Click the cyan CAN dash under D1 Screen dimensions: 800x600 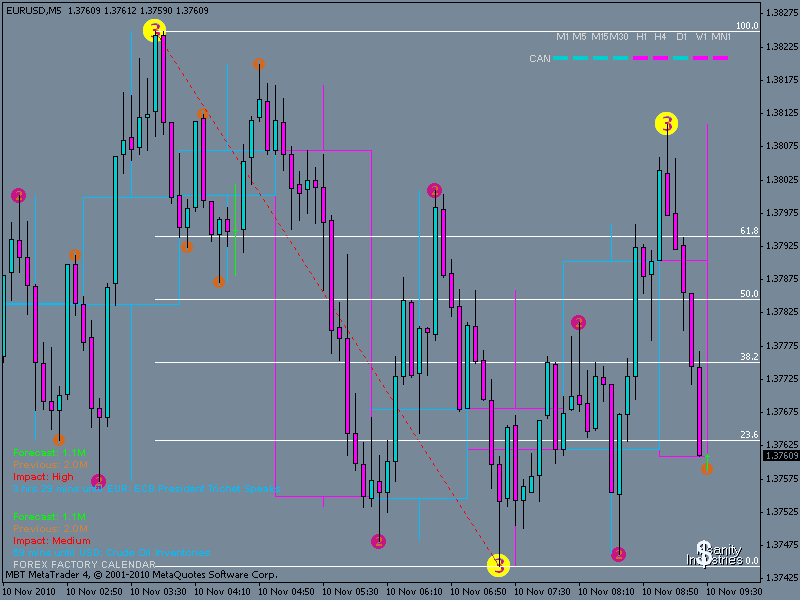click(x=681, y=58)
